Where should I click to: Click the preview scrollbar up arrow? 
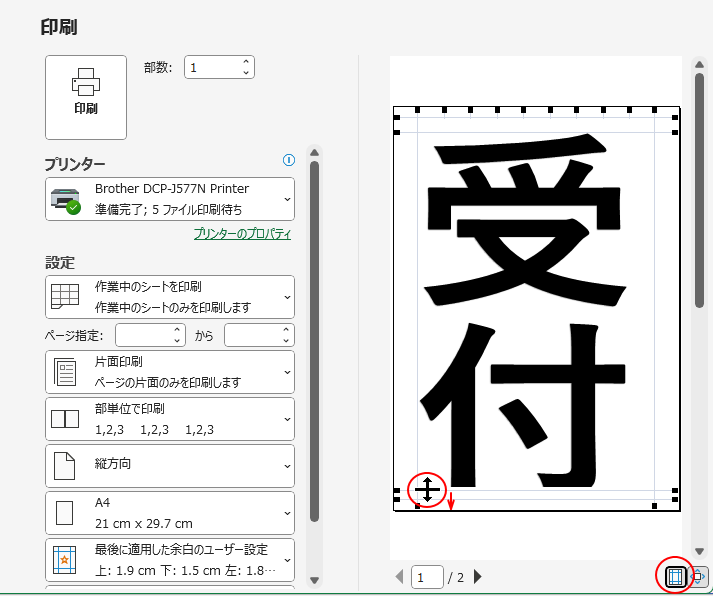(x=699, y=65)
